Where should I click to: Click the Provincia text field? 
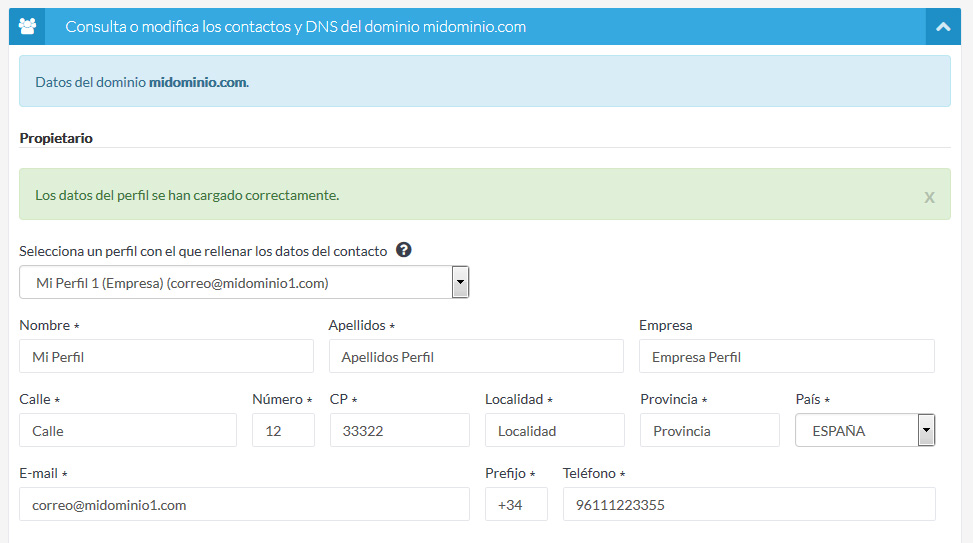click(x=709, y=431)
